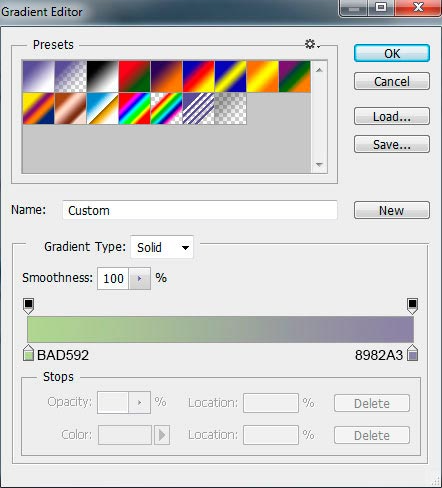Create a New gradient preset

coord(392,210)
